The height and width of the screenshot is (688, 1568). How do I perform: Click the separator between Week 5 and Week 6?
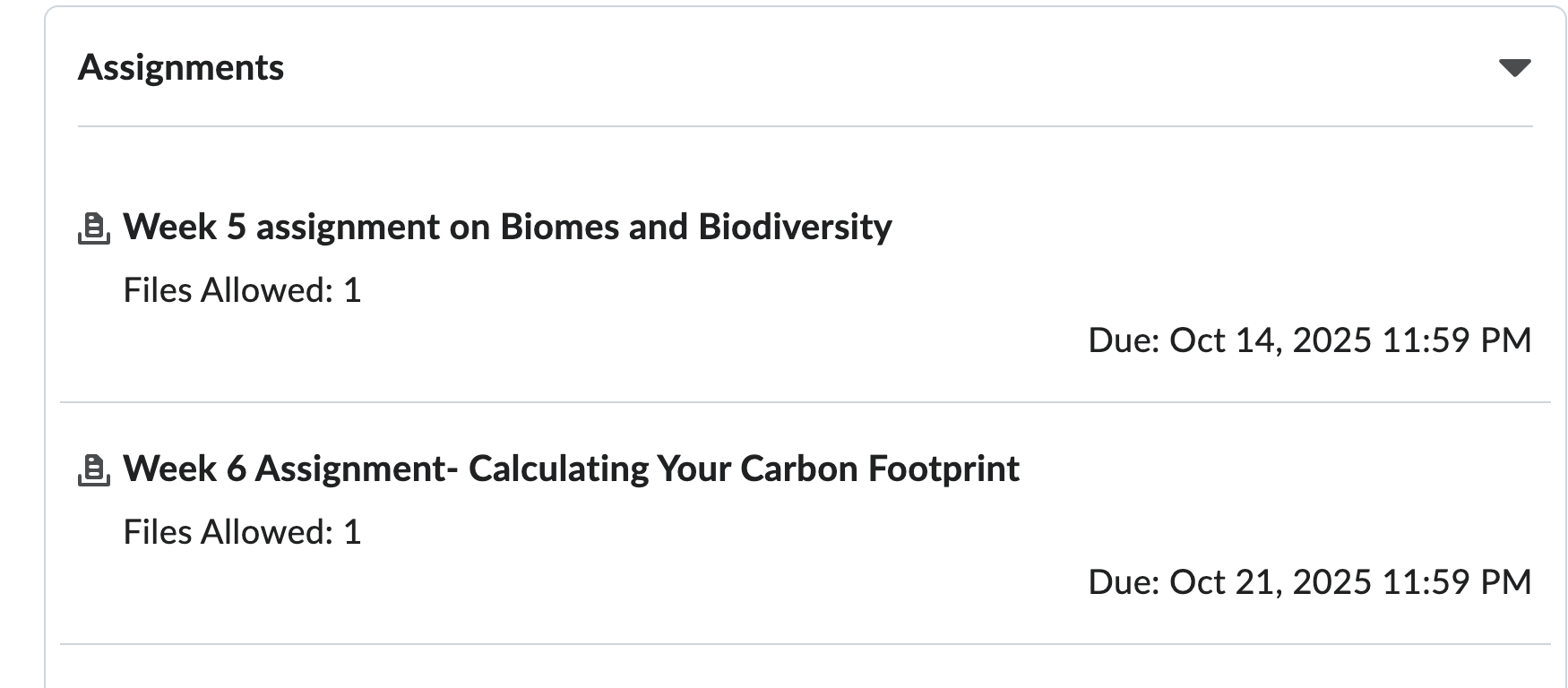pos(805,402)
